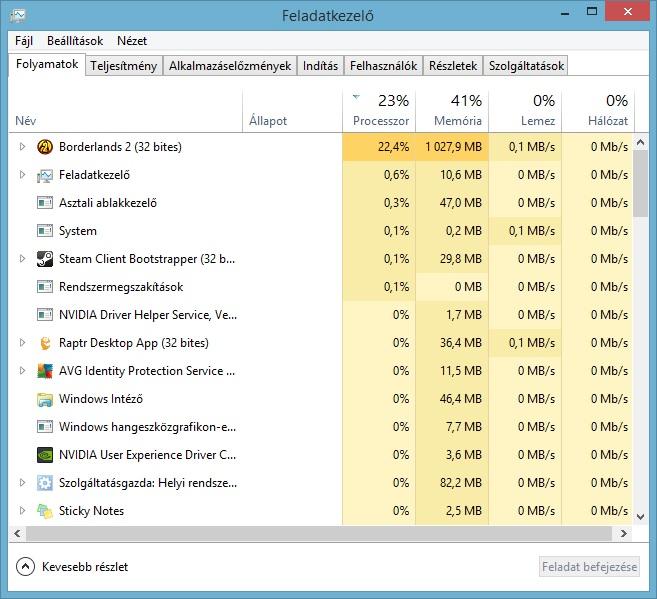
Task: Click the horizontal scrollbar left arrow
Action: pyautogui.click(x=17, y=534)
